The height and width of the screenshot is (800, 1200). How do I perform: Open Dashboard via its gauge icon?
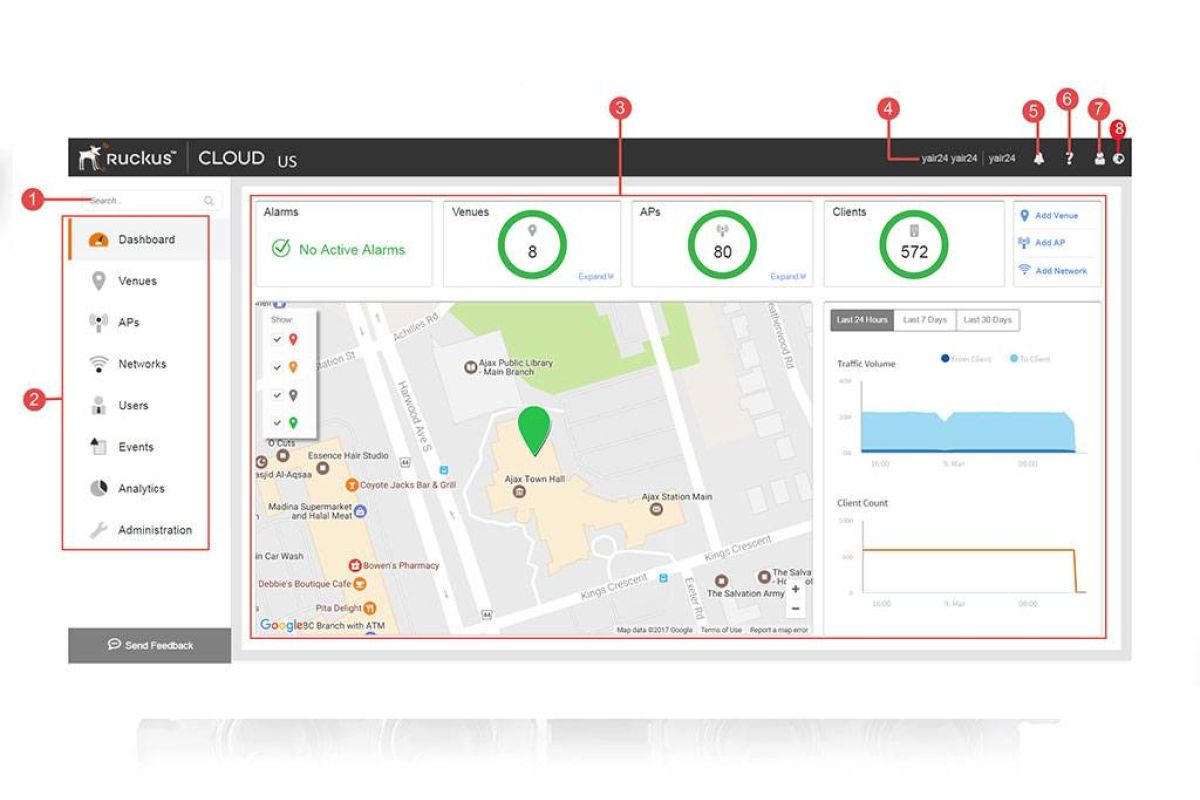click(x=98, y=240)
